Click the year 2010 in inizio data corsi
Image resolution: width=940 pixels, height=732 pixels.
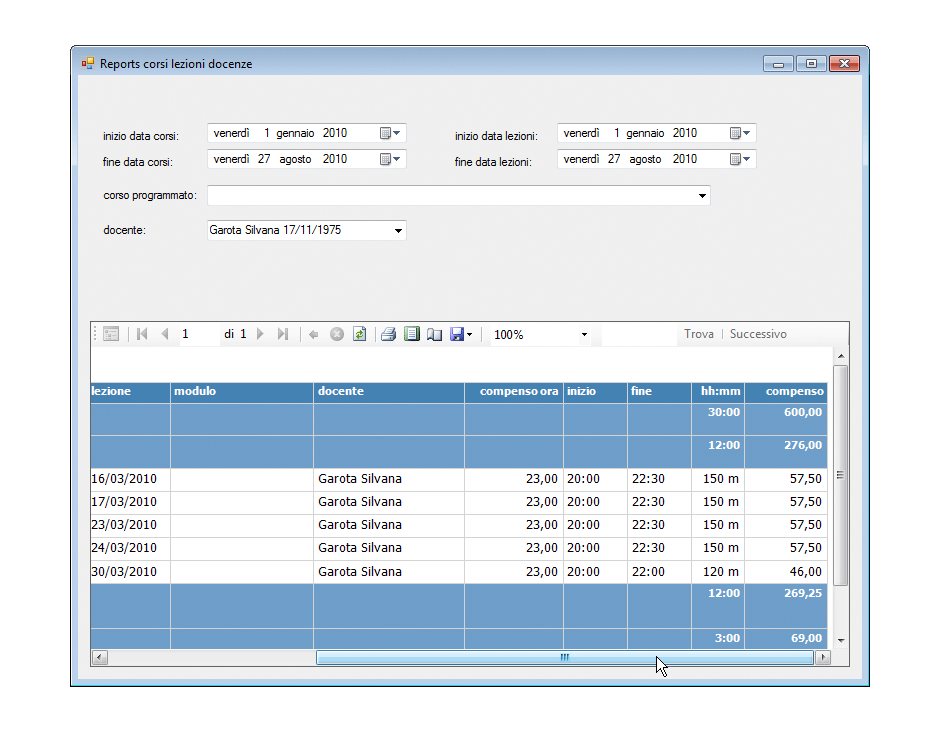[x=335, y=133]
